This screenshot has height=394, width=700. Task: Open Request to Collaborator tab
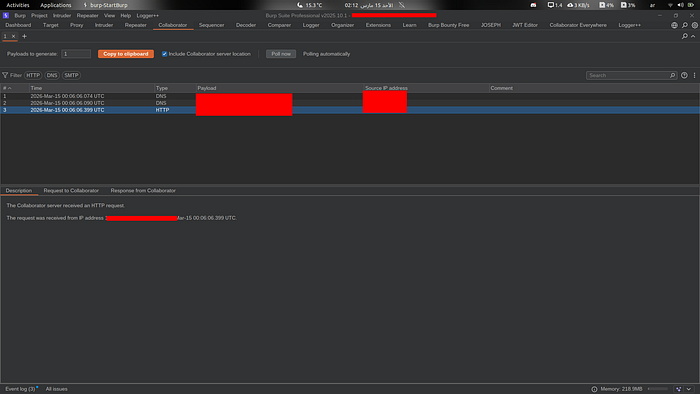(71, 191)
